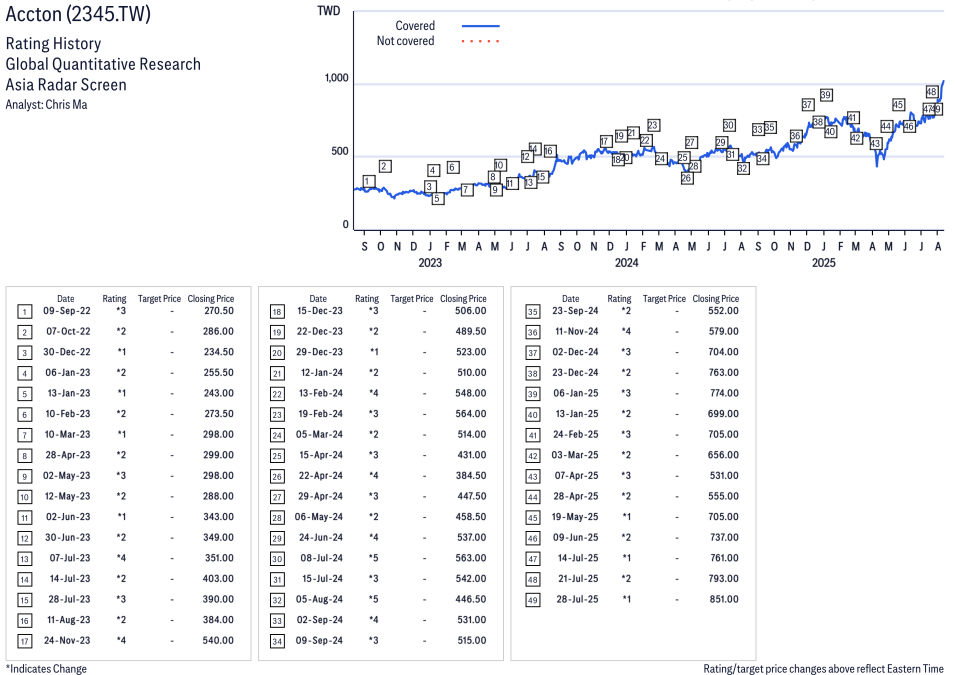Click the date '24-Nov-23'
This screenshot has height=675, width=955.
pos(67,640)
